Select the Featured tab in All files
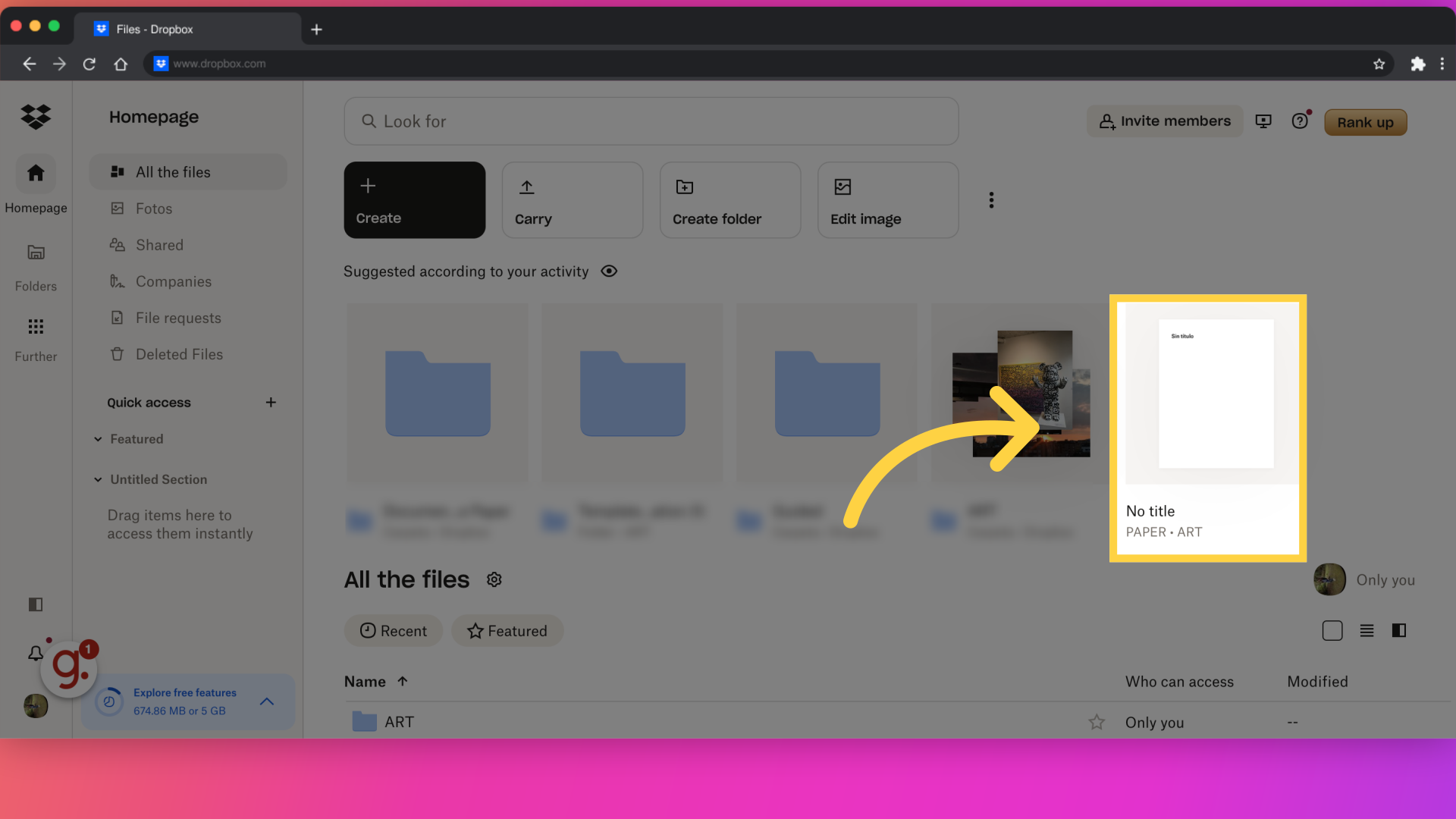This screenshot has width=1456, height=819. tap(507, 630)
